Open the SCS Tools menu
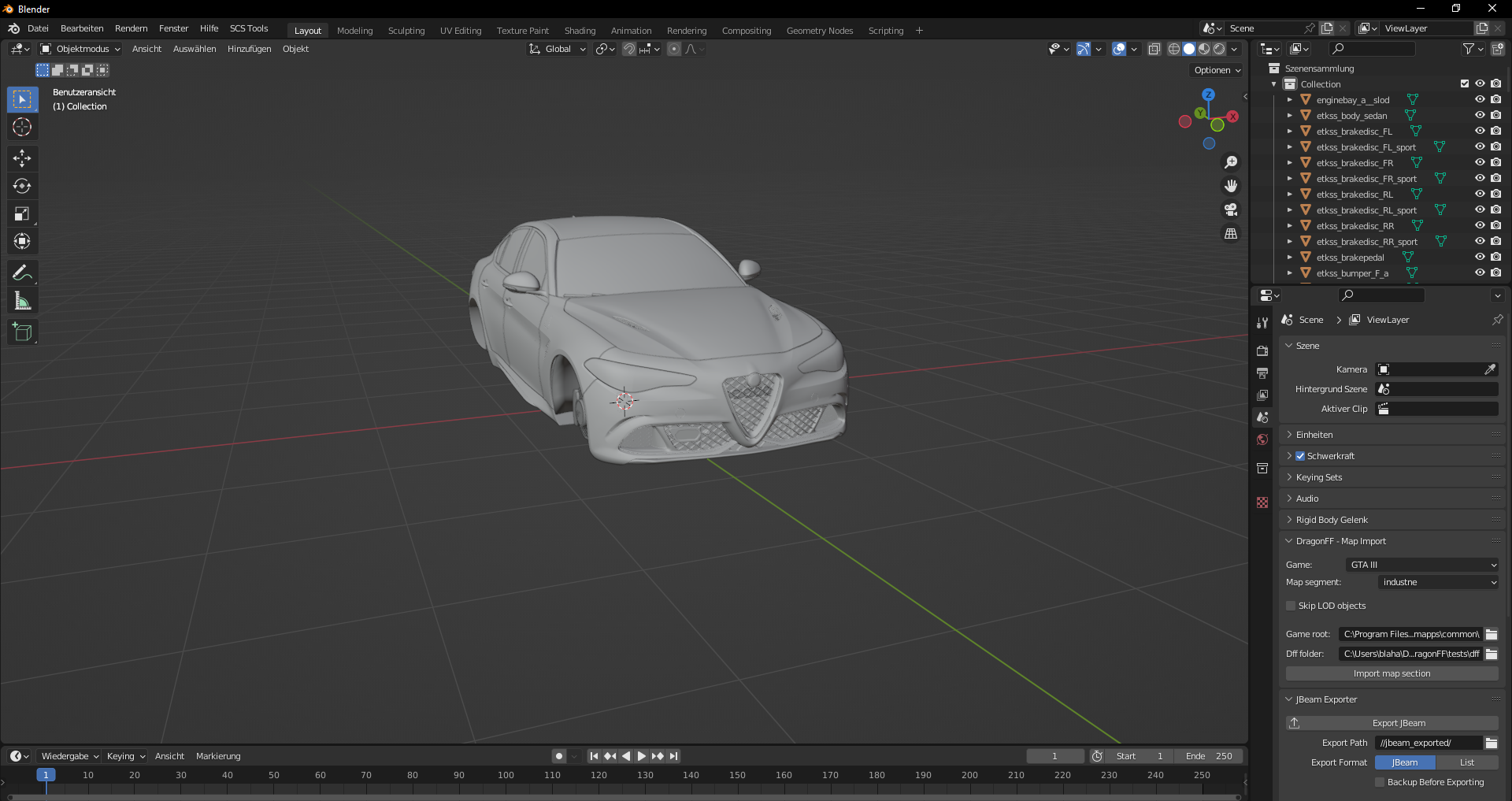Viewport: 1512px width, 801px height. point(249,28)
